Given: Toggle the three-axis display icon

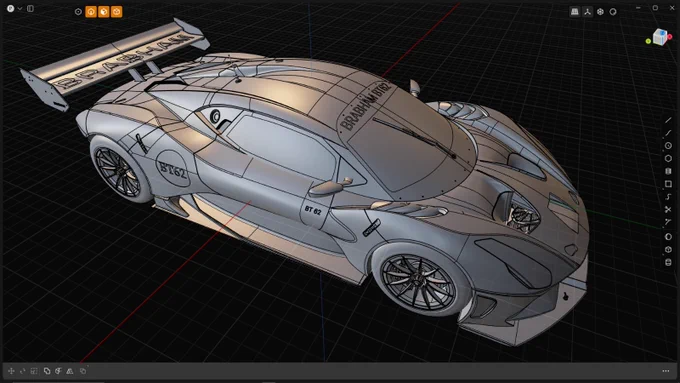Looking at the screenshot, I should [587, 12].
